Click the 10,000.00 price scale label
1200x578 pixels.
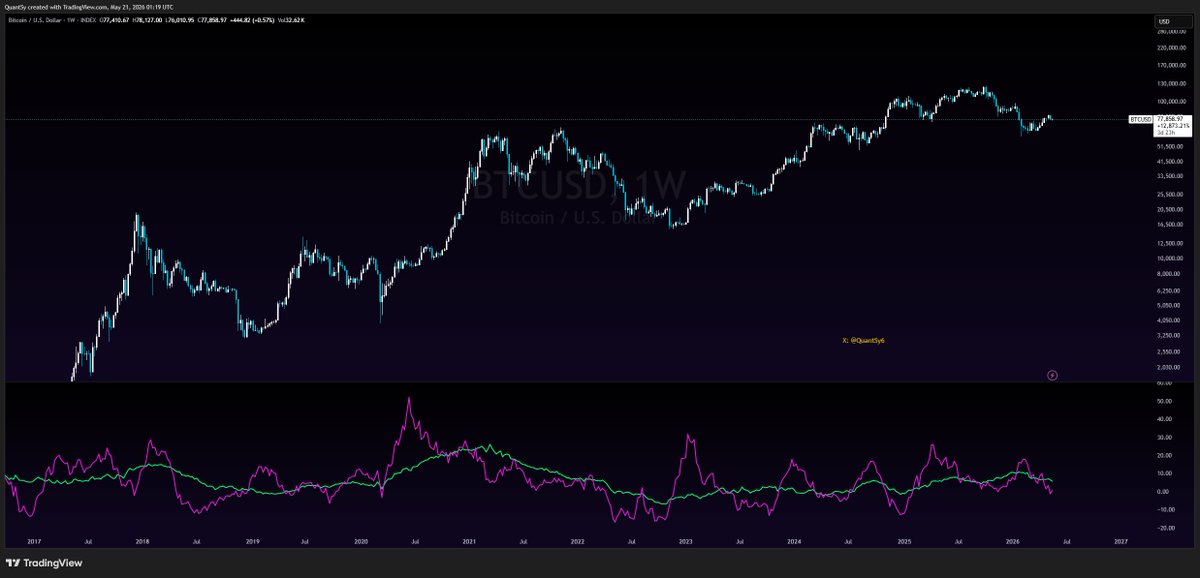1169,259
